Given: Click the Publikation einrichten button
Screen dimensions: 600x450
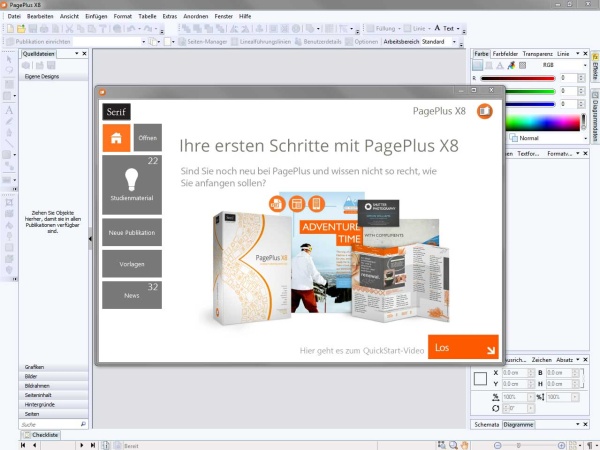Looking at the screenshot, I should tap(39, 42).
